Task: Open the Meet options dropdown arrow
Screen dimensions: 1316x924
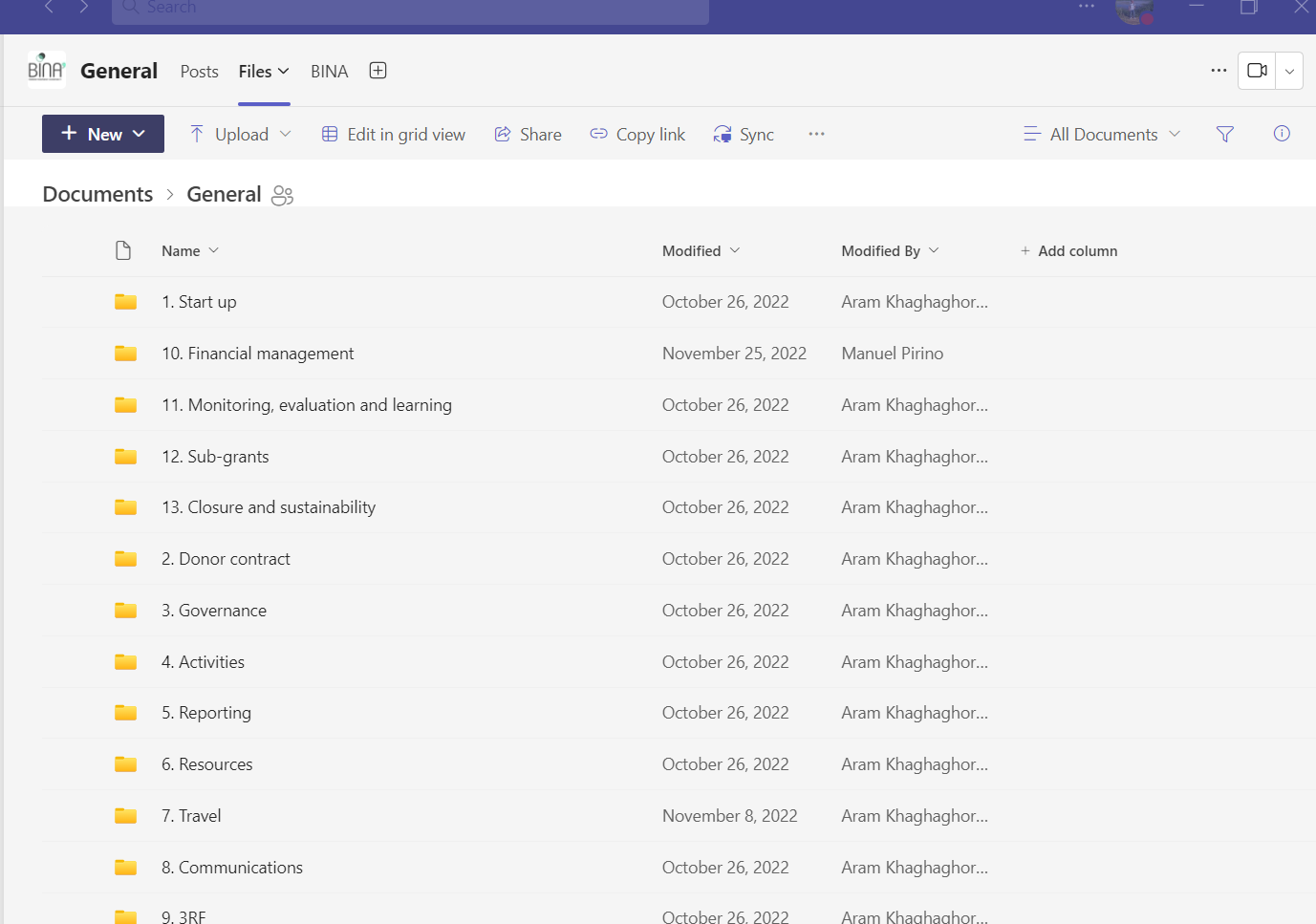Action: 1289,72
